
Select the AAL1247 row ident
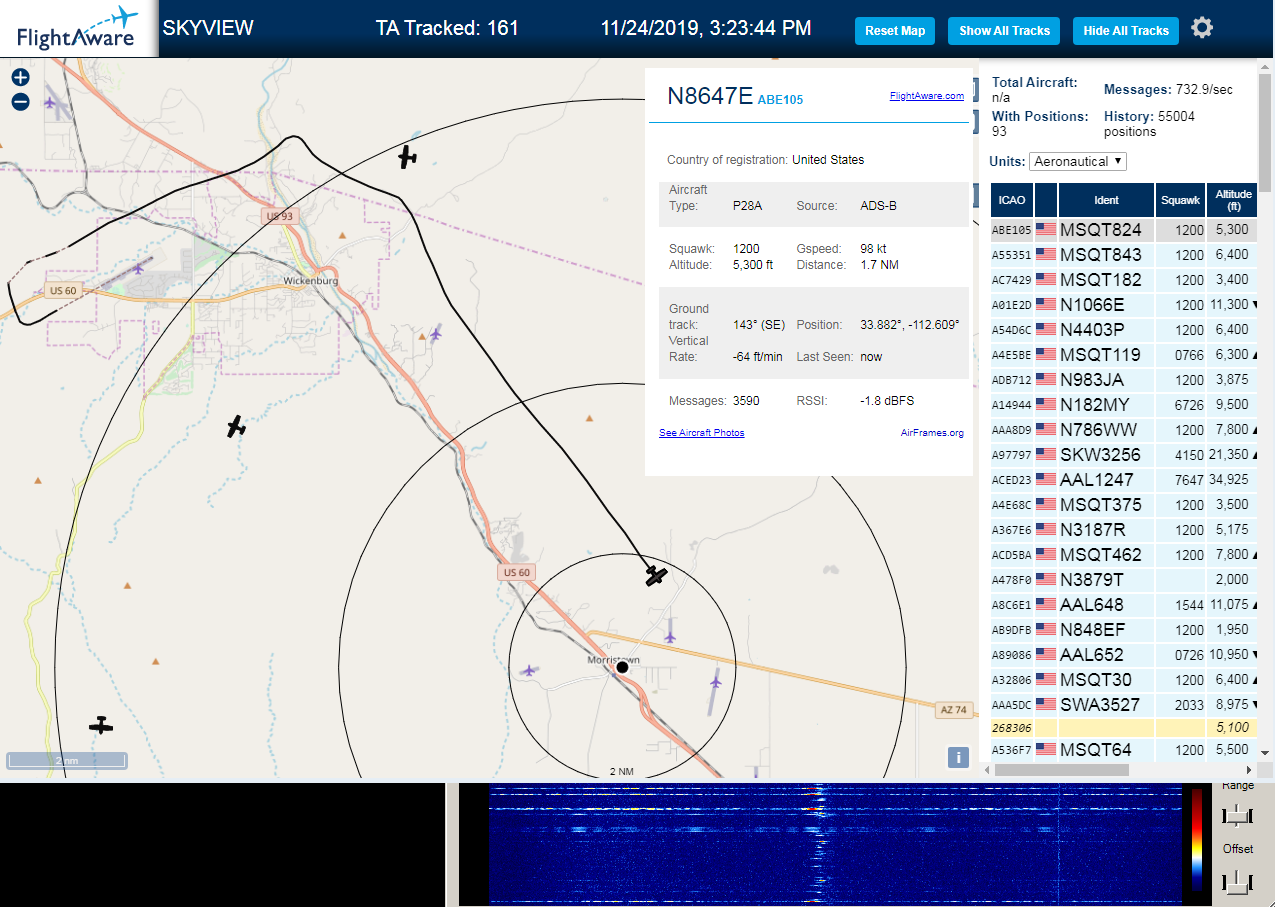point(1098,480)
